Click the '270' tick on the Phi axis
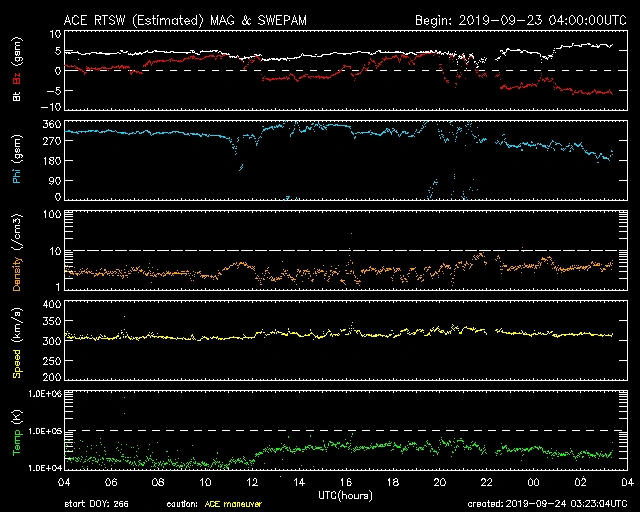 (x=52, y=141)
